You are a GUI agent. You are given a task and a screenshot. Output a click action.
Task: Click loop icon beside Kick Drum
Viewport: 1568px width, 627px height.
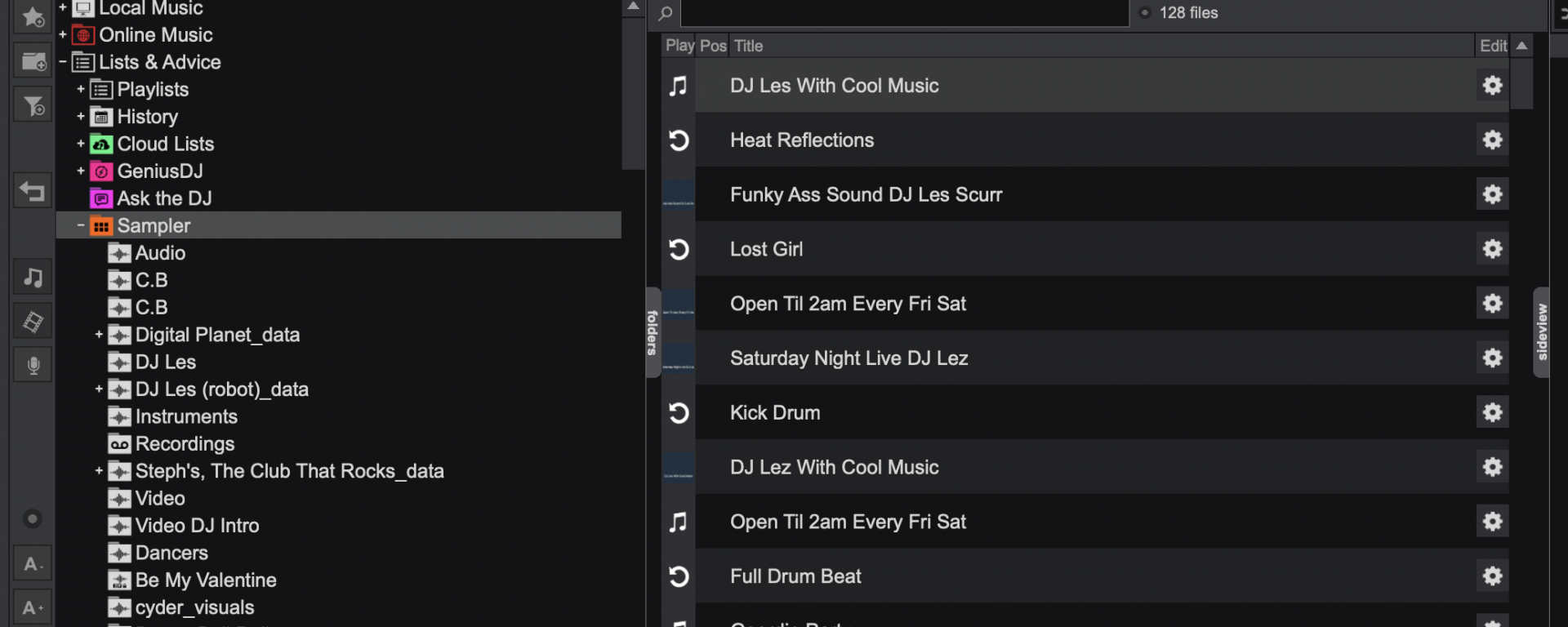[679, 413]
